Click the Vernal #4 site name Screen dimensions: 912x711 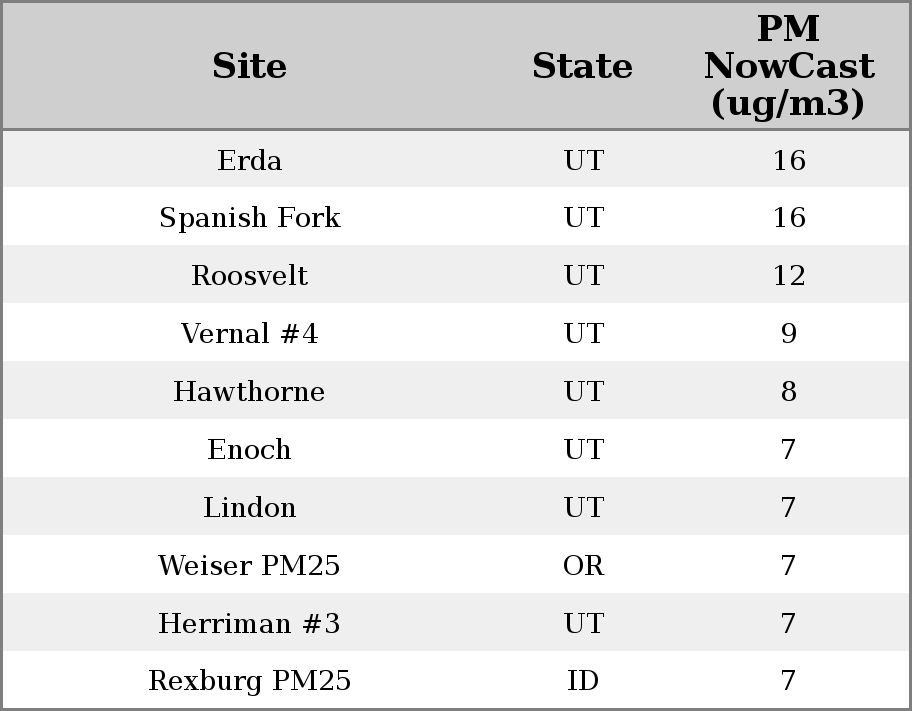tap(249, 334)
